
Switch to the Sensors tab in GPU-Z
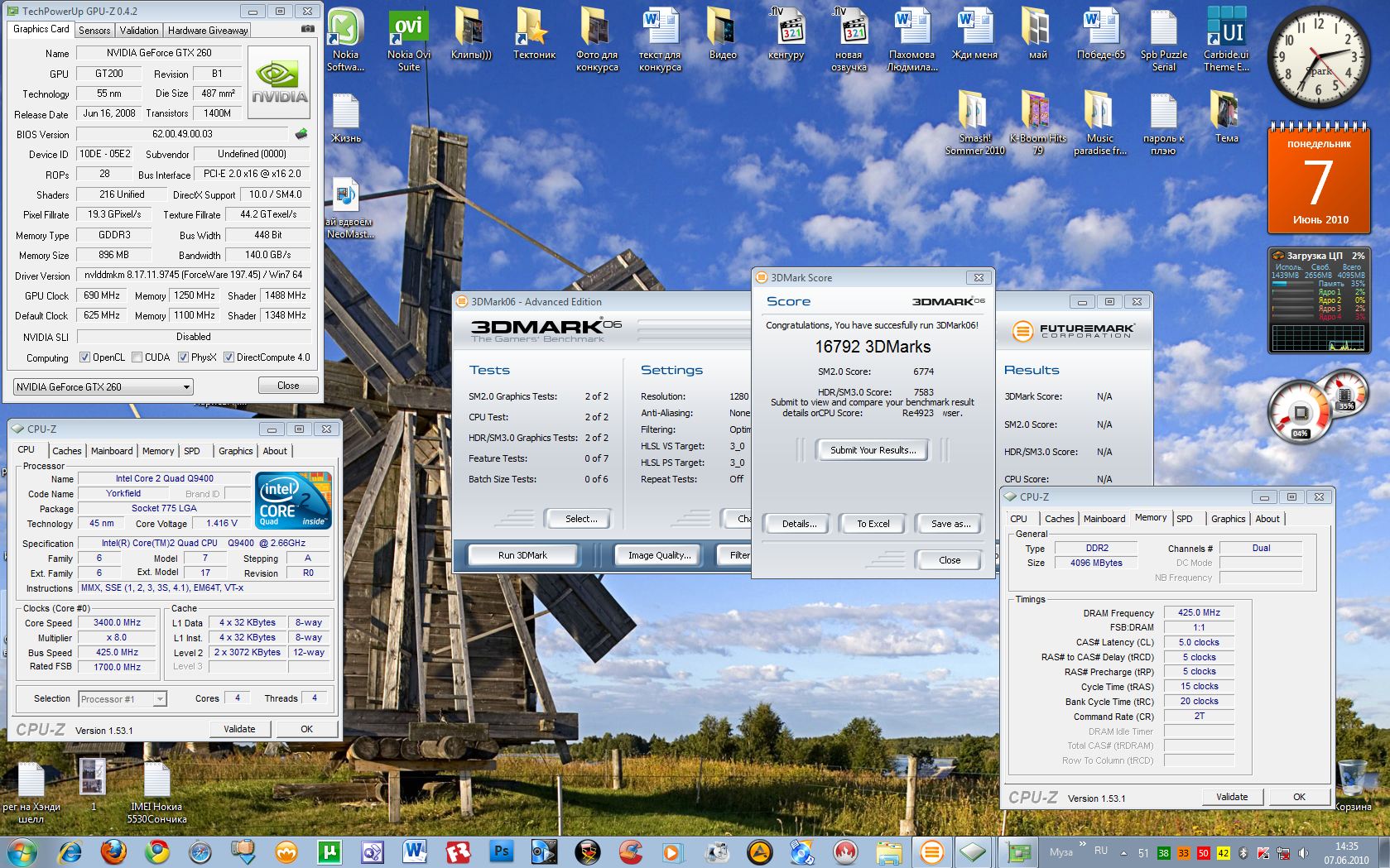(x=94, y=30)
